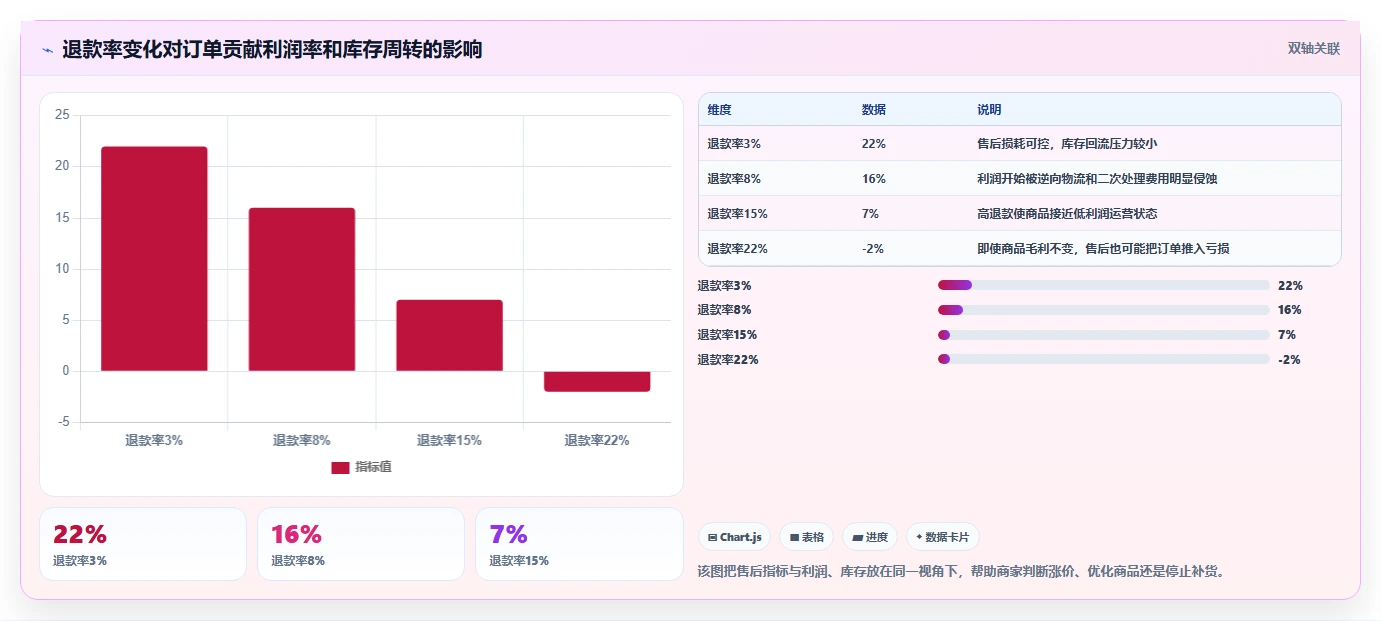
Task: Click the 16% data card
Action: coord(361,544)
